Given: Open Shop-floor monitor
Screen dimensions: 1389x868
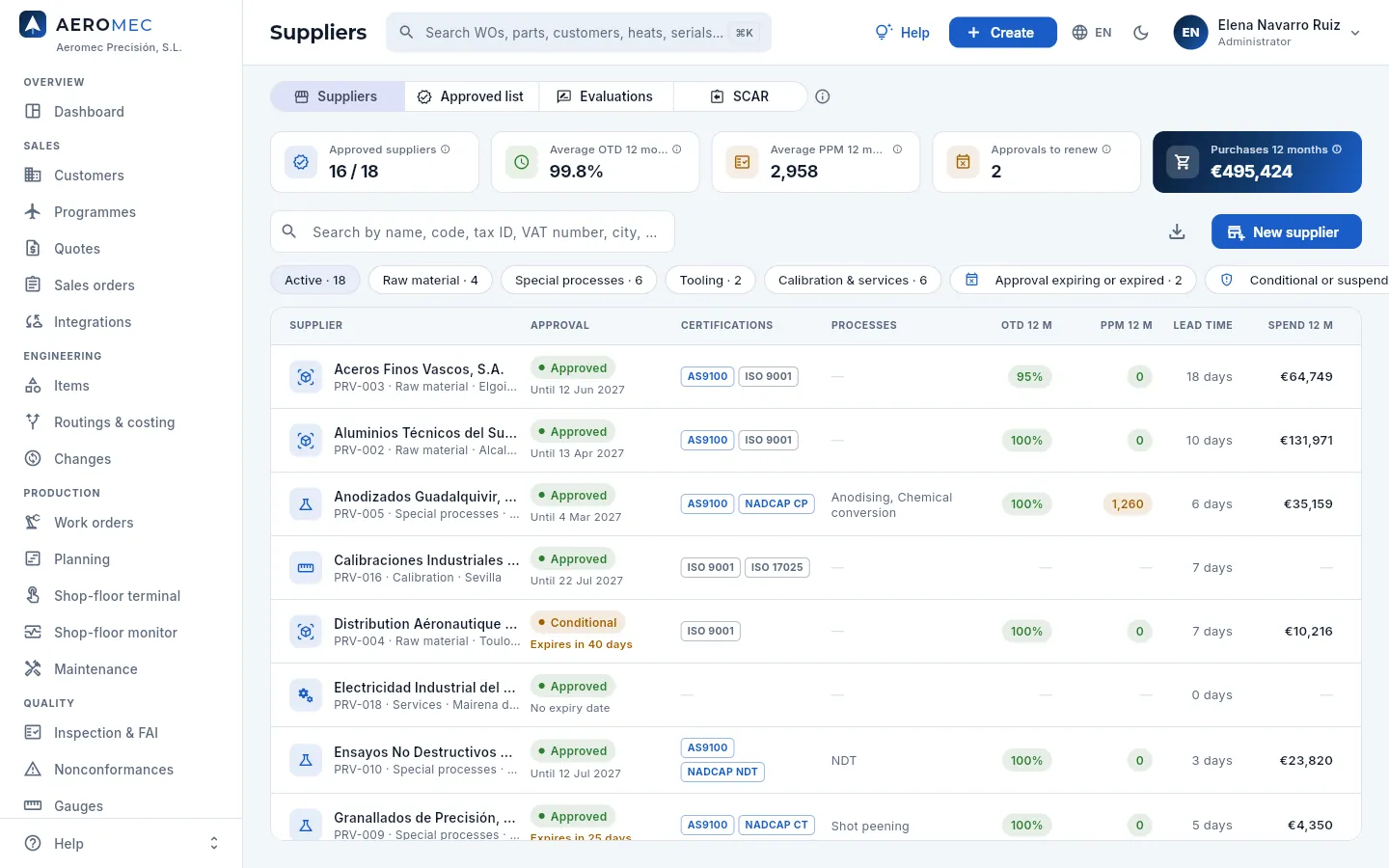Looking at the screenshot, I should point(121,633).
